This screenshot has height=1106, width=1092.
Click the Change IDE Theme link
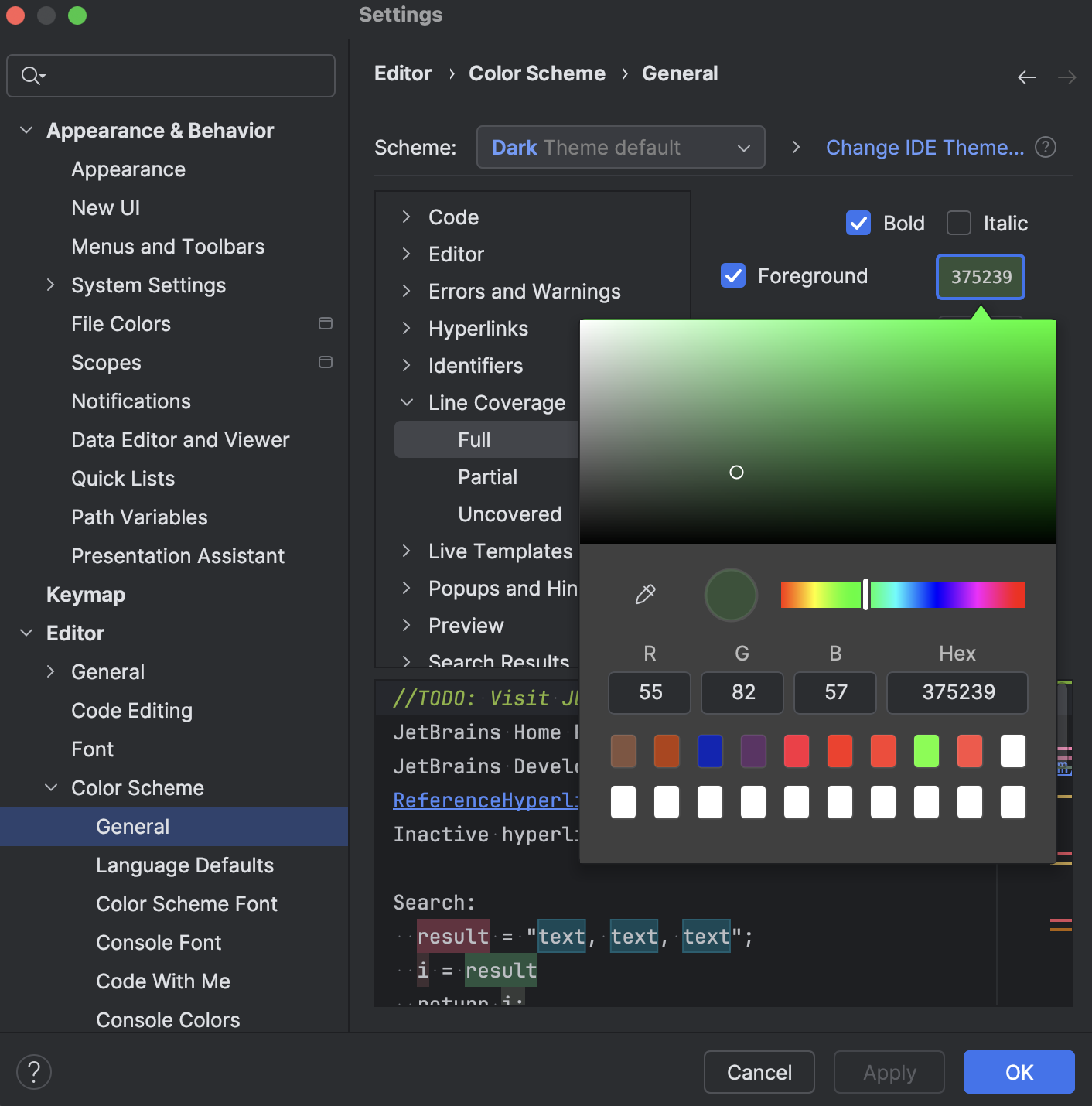tap(924, 147)
